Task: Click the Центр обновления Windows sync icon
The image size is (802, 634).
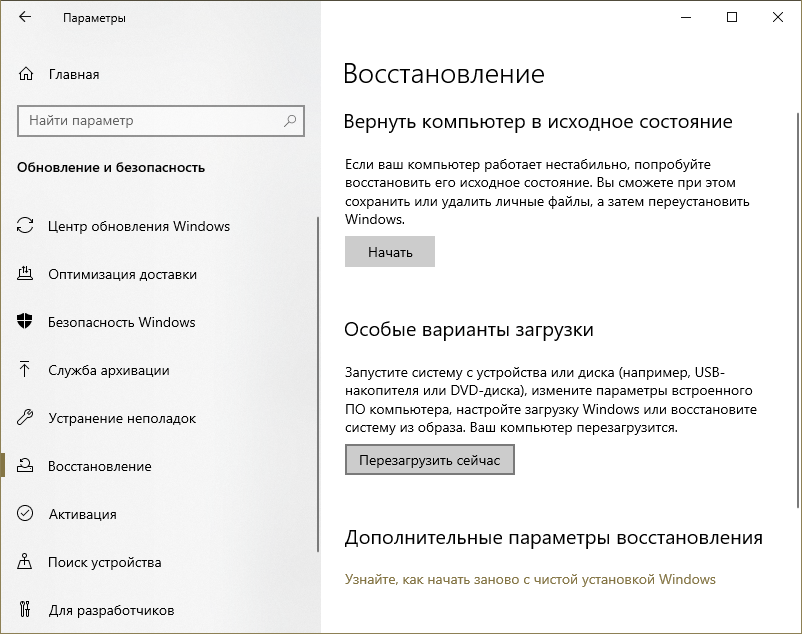Action: pyautogui.click(x=26, y=226)
